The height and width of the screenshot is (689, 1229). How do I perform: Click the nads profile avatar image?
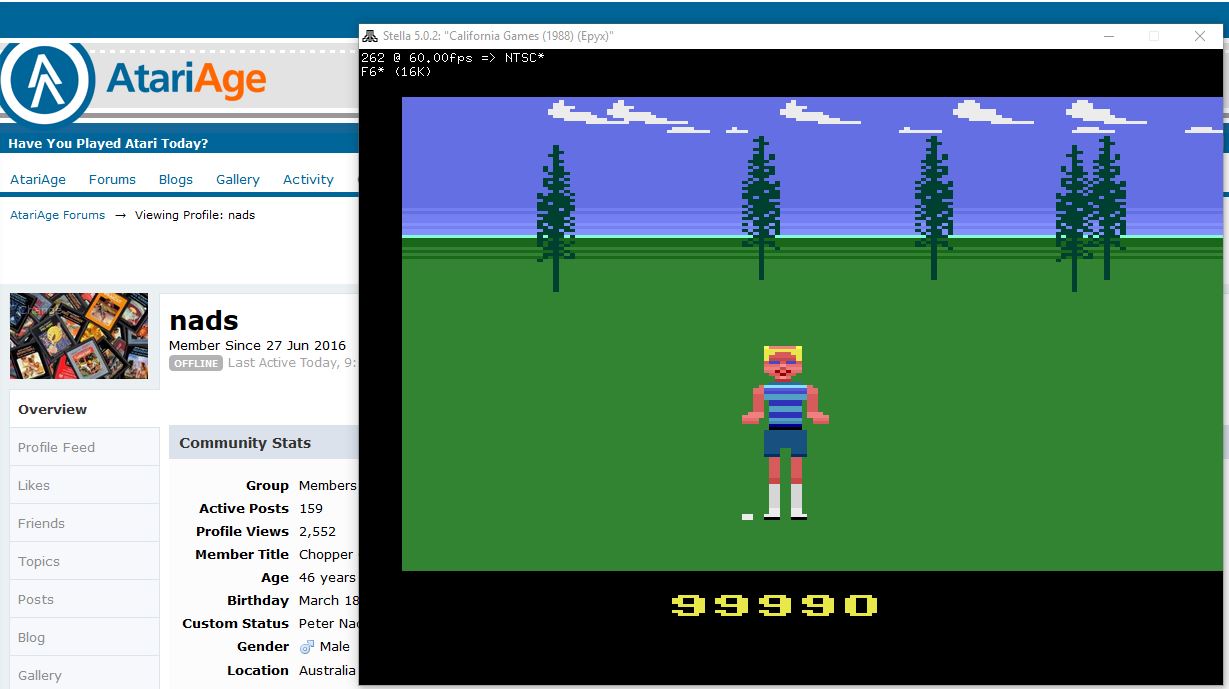(79, 336)
